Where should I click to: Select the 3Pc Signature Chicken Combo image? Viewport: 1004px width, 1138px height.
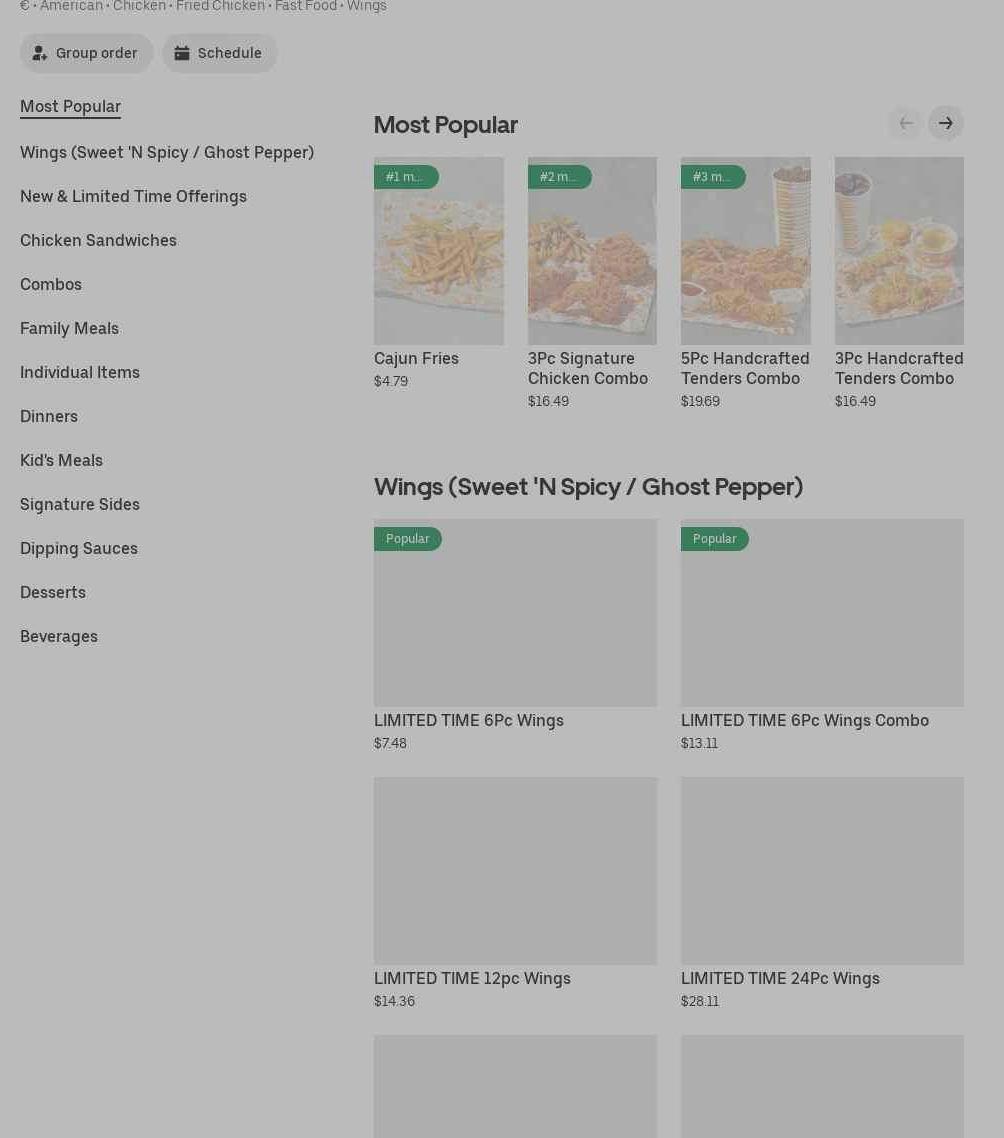tap(592, 251)
